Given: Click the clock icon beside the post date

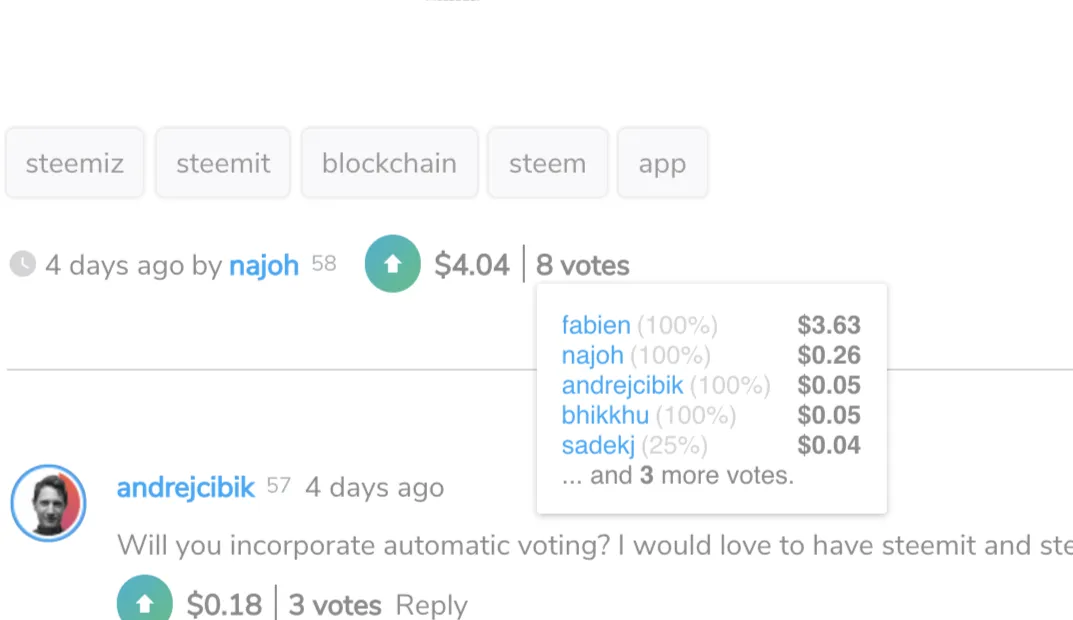Looking at the screenshot, I should 23,264.
